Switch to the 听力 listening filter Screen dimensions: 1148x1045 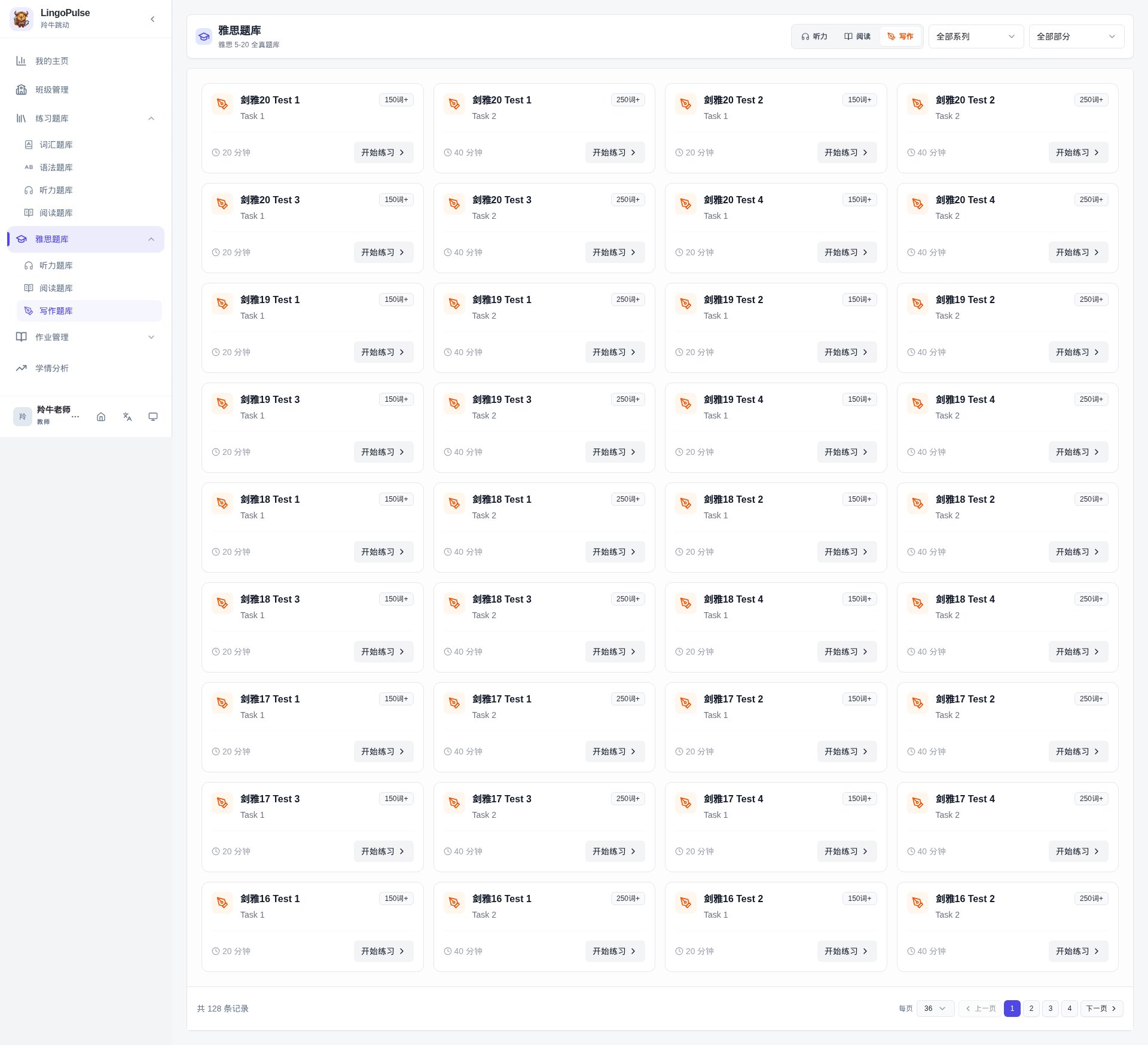(x=814, y=36)
